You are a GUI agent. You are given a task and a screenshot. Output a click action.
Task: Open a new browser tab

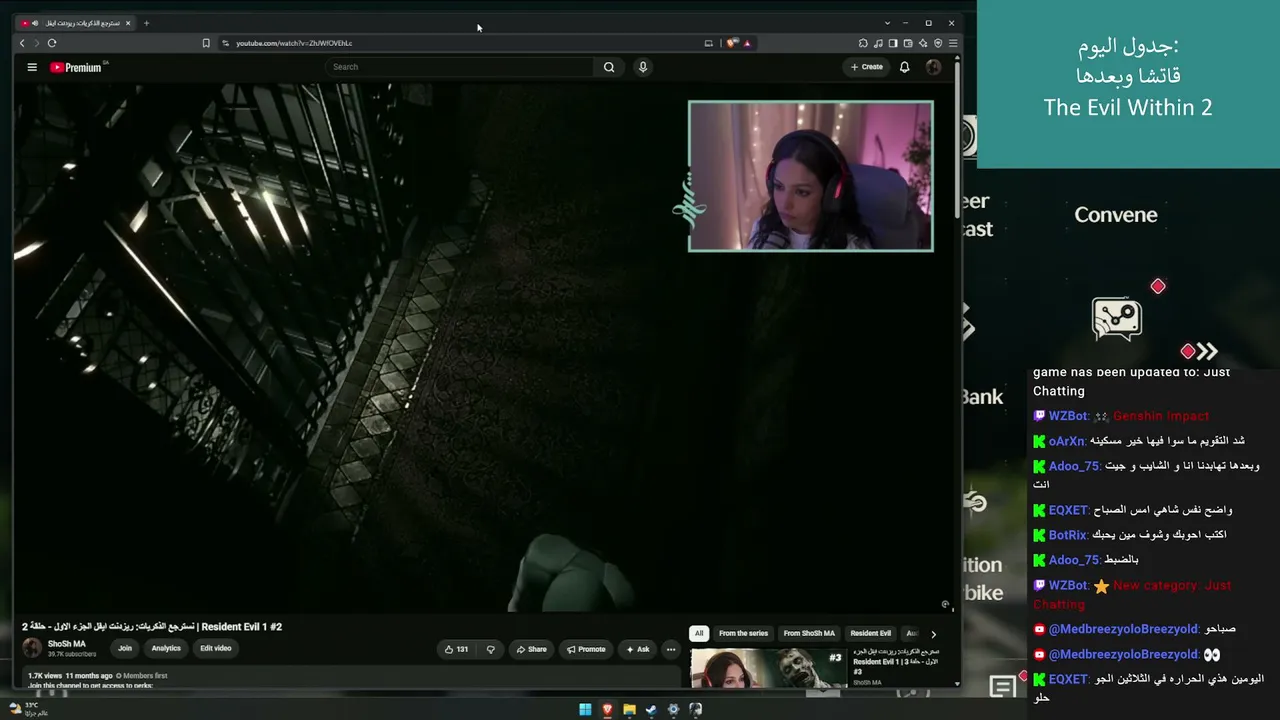tap(146, 23)
